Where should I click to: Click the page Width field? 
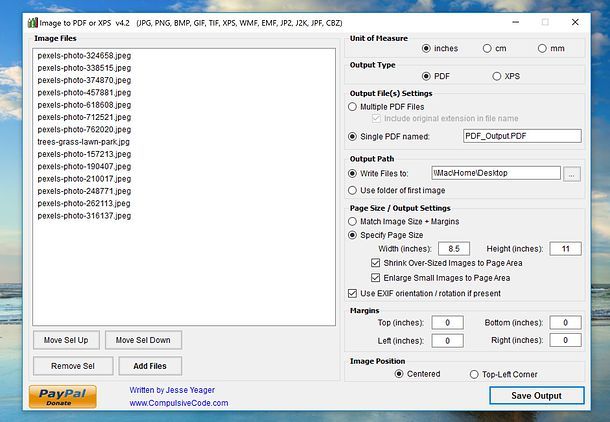coord(454,249)
